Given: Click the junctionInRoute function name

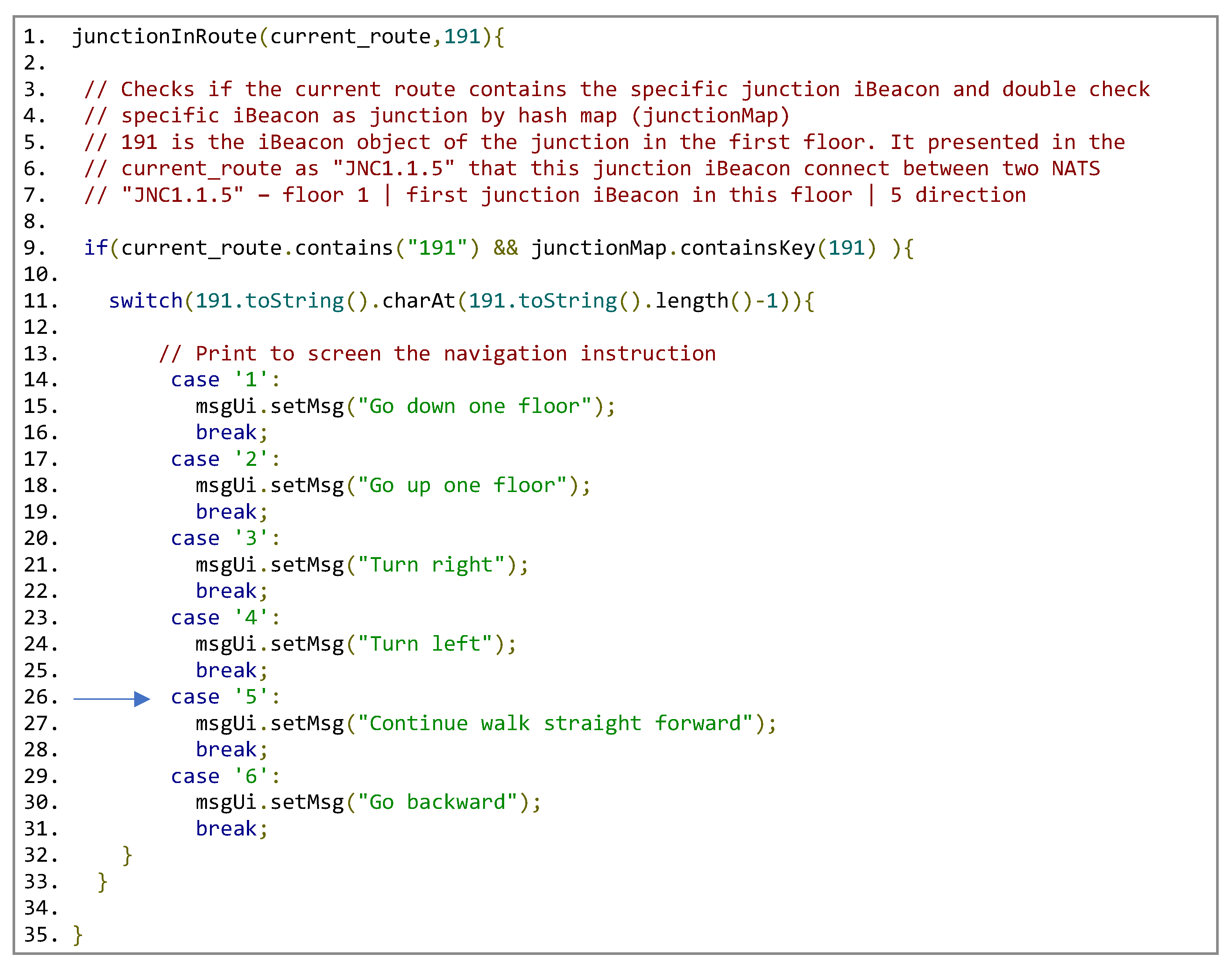Looking at the screenshot, I should point(164,37).
